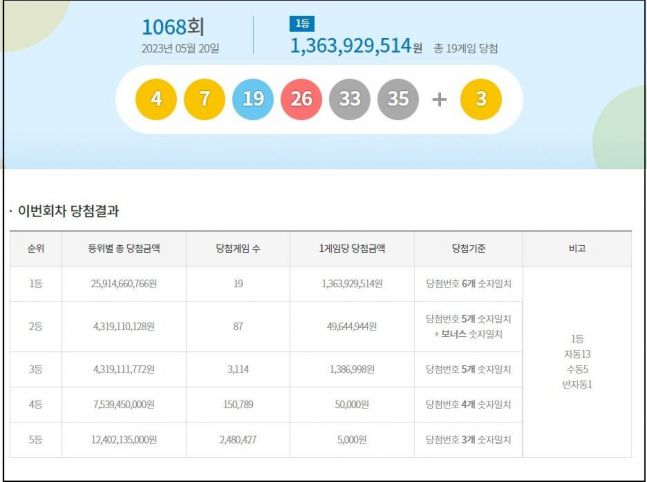This screenshot has height=482, width=647.
Task: Click the 등위별 총 당첨금액 column header
Action: click(x=123, y=249)
